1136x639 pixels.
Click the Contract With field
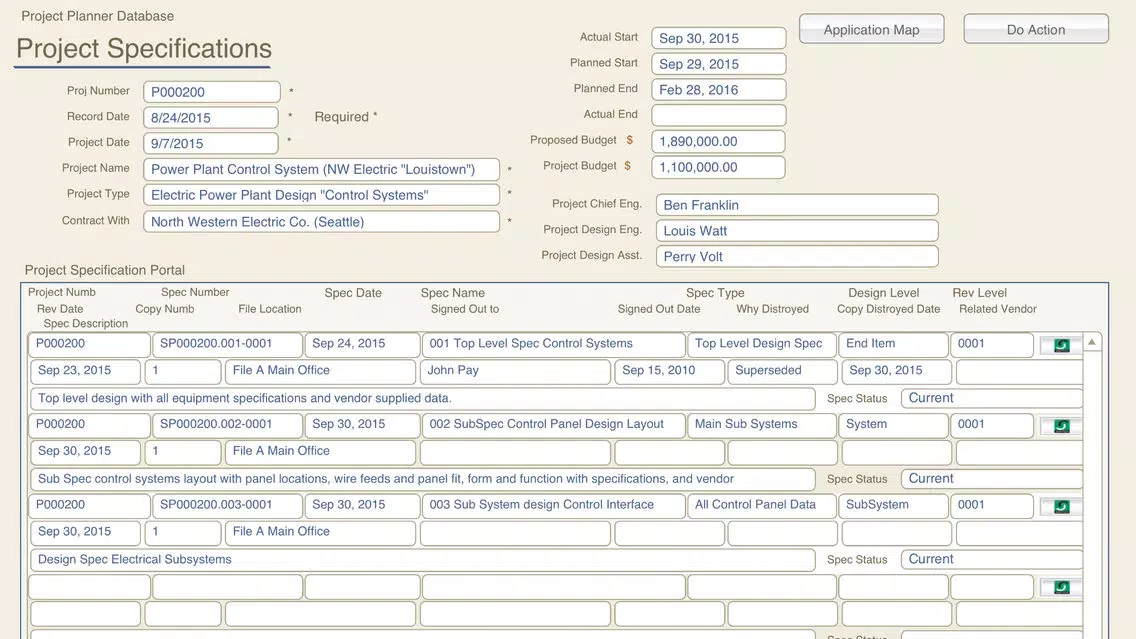tap(321, 222)
